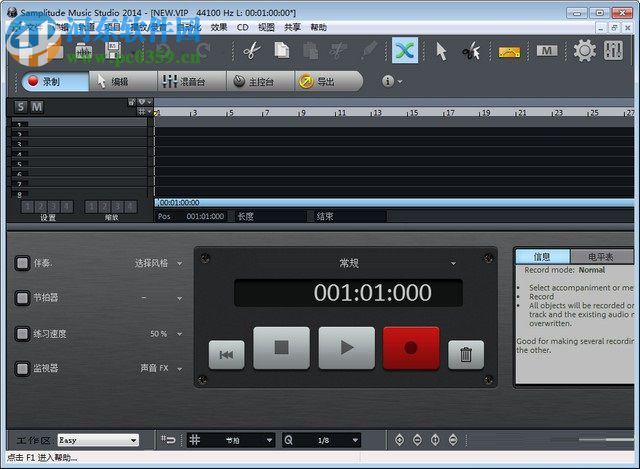Viewport: 640px width, 469px height.
Task: Enable the 监视器 monitor checkbox
Action: [x=22, y=369]
